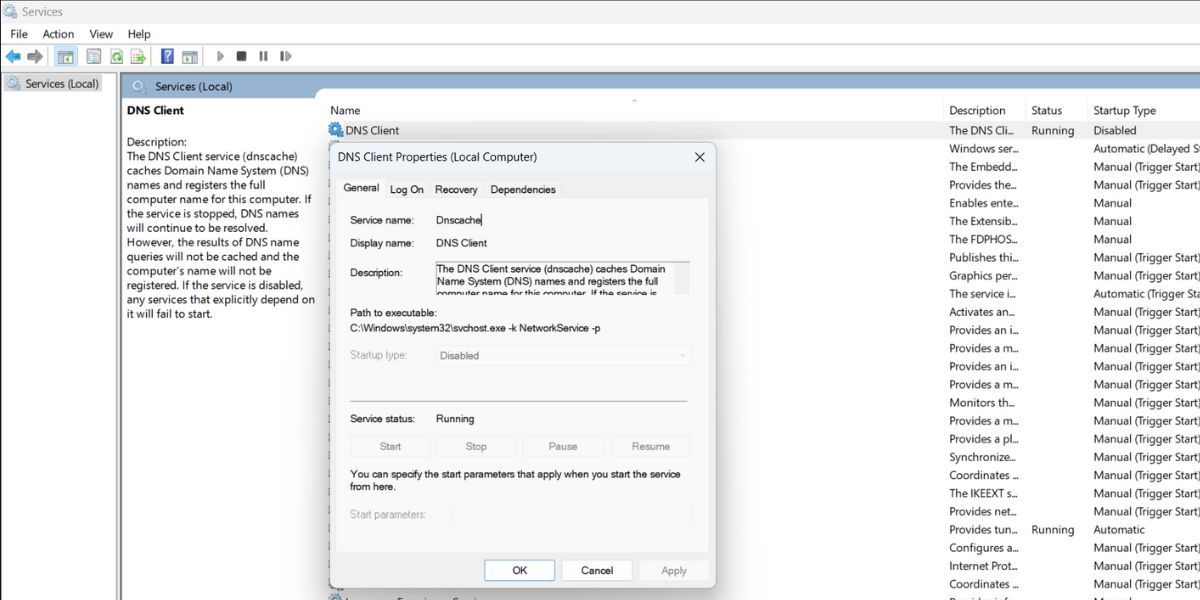Pause the service via the pause toolbar icon
Image resolution: width=1200 pixels, height=600 pixels.
pyautogui.click(x=262, y=57)
